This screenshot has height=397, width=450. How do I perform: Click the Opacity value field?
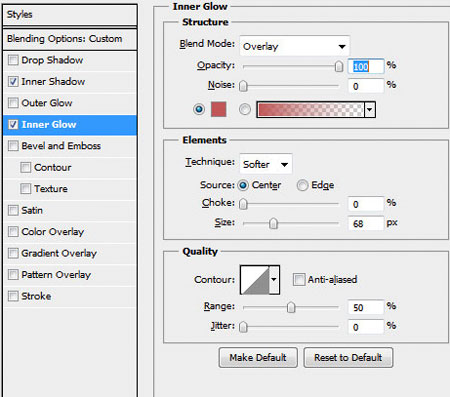pos(366,66)
